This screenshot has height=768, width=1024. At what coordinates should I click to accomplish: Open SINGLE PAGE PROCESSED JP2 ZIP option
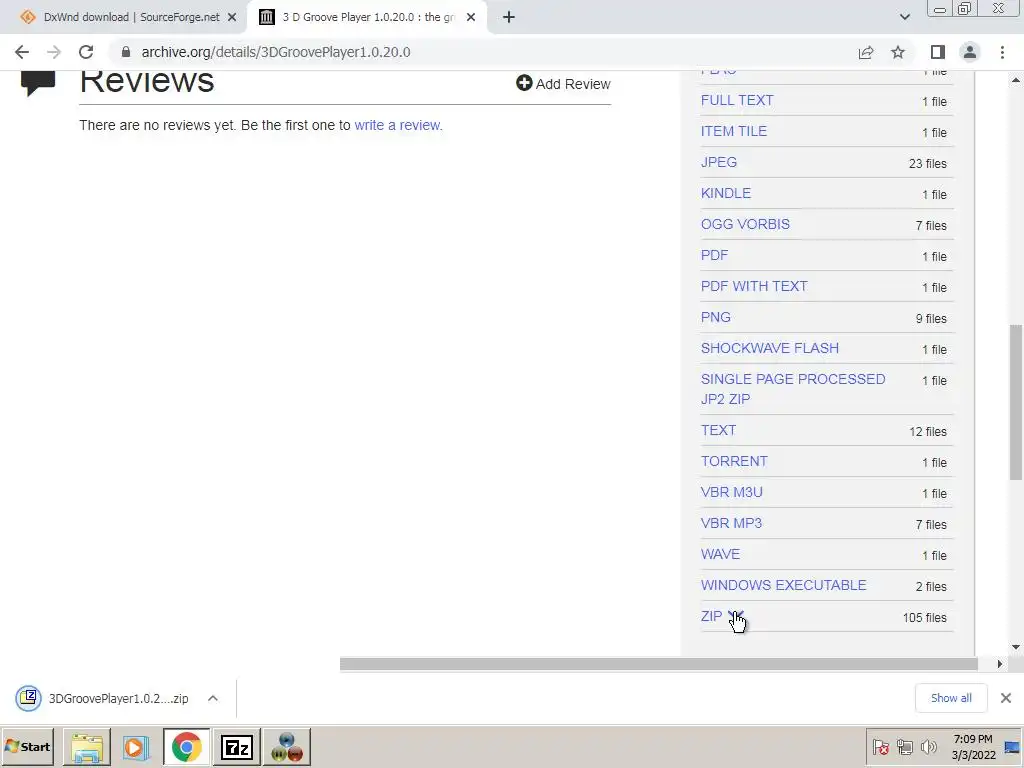point(793,389)
